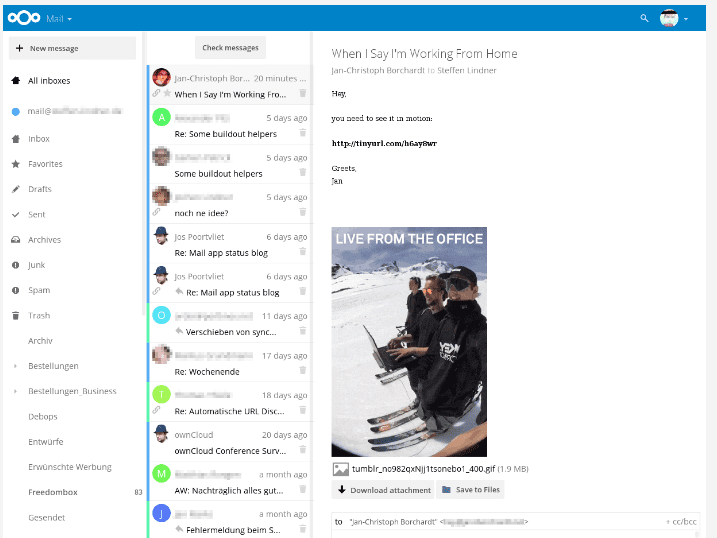The image size is (717, 538).
Task: Open the Spam folder
Action: [x=39, y=290]
